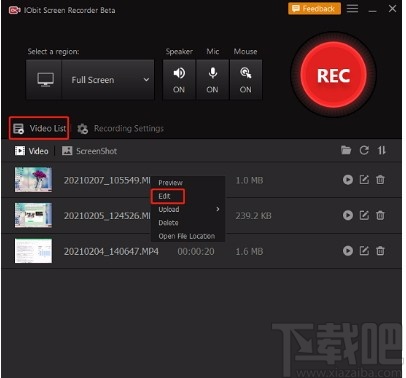
Task: Click the 239.2 KB file size
Action: pyautogui.click(x=253, y=216)
